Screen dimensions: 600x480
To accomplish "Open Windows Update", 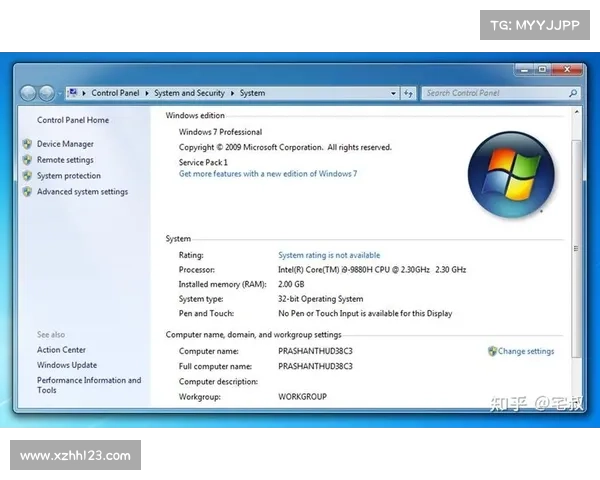I will tap(67, 365).
